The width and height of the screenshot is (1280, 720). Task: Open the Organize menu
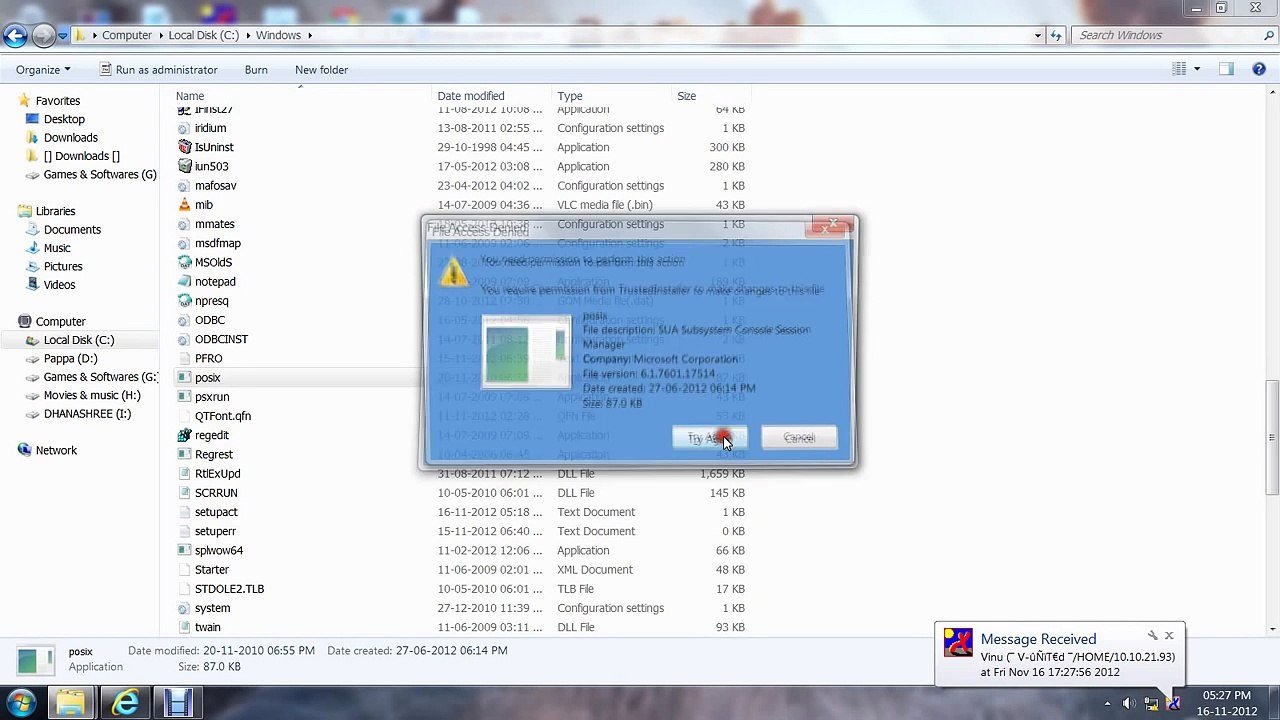point(43,70)
